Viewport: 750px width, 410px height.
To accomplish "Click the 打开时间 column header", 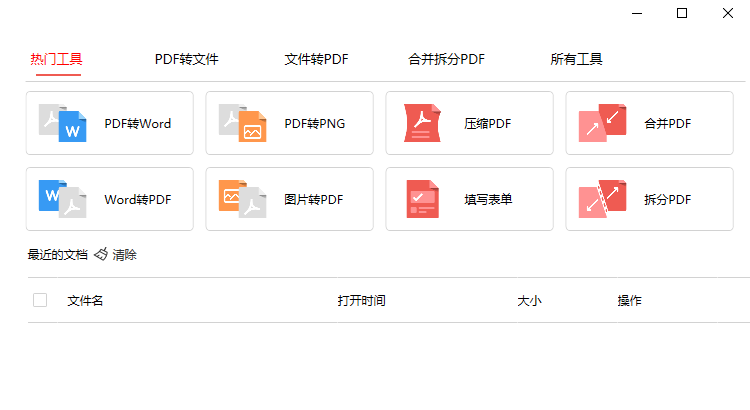I will (362, 300).
